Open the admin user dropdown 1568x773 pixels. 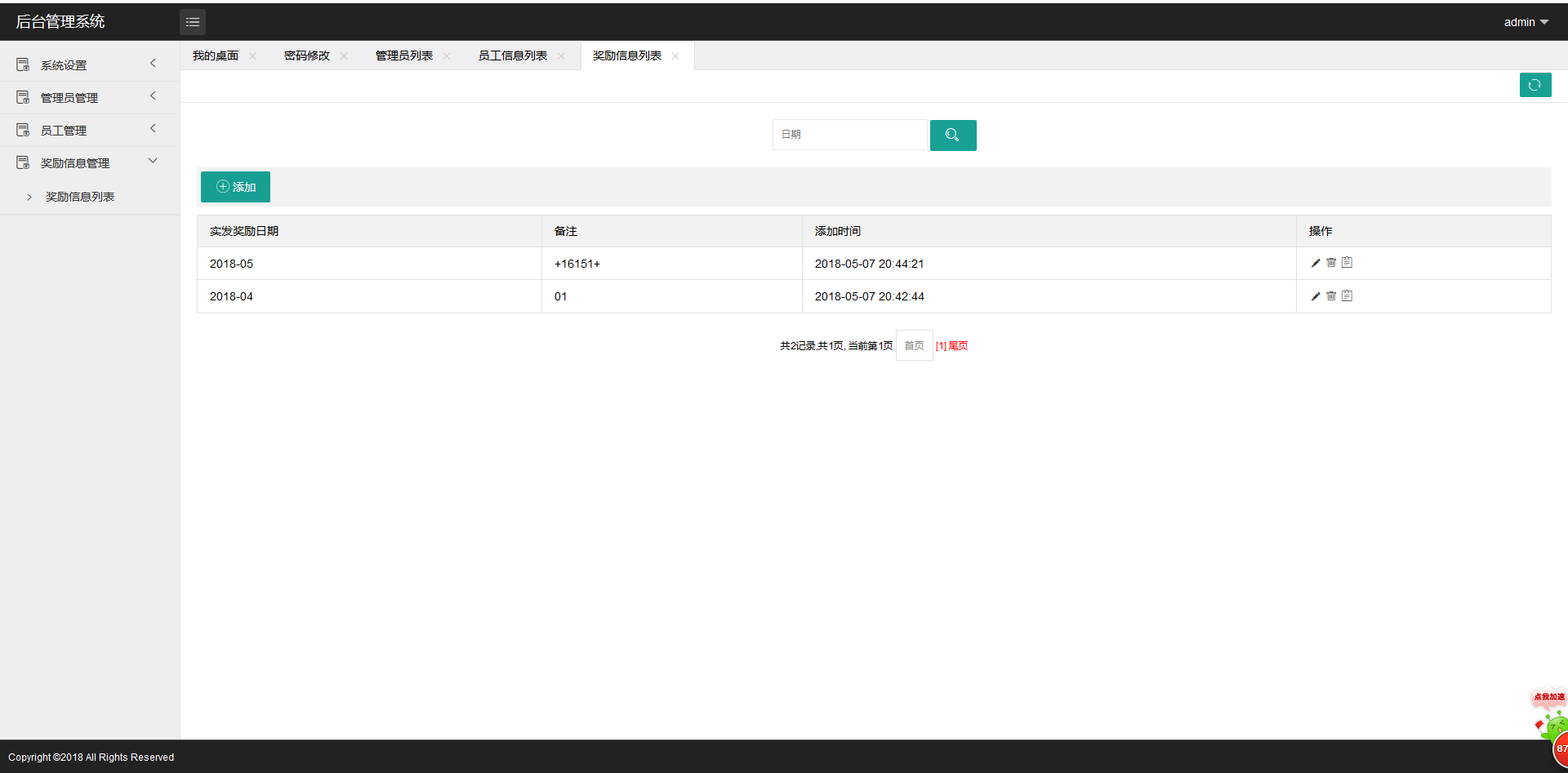(1525, 22)
